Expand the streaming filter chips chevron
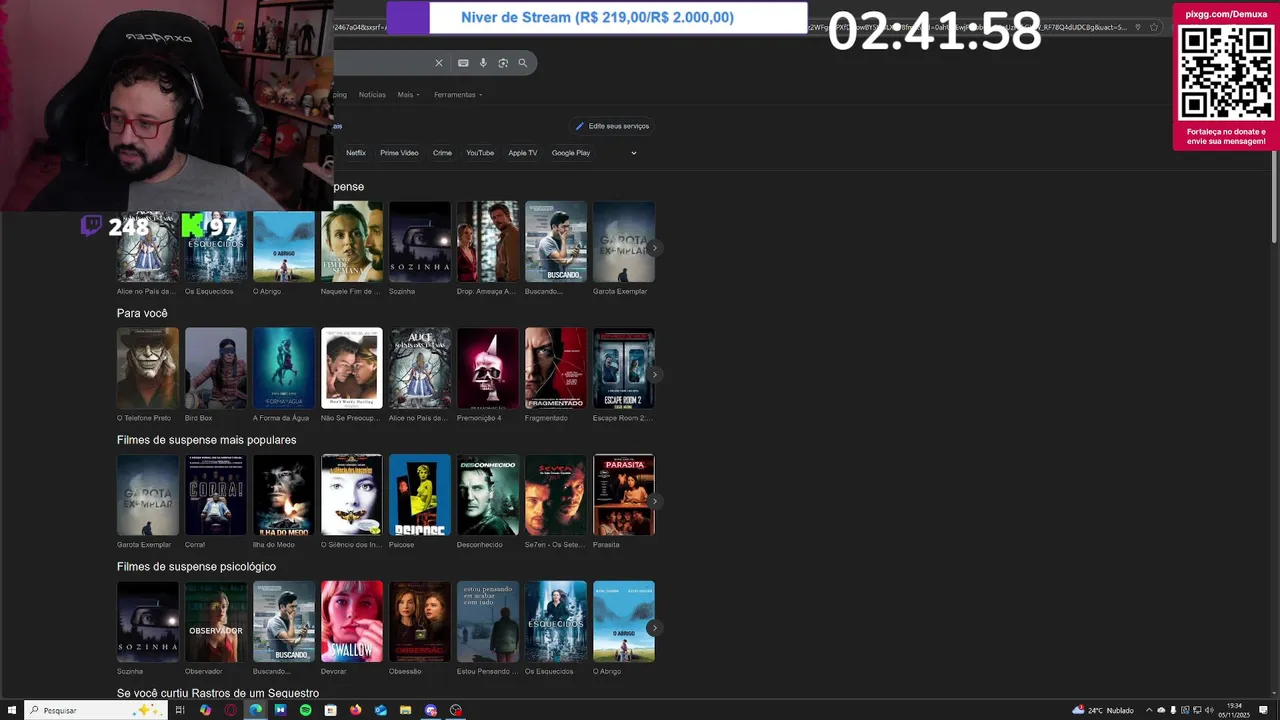This screenshot has width=1280, height=720. (634, 153)
